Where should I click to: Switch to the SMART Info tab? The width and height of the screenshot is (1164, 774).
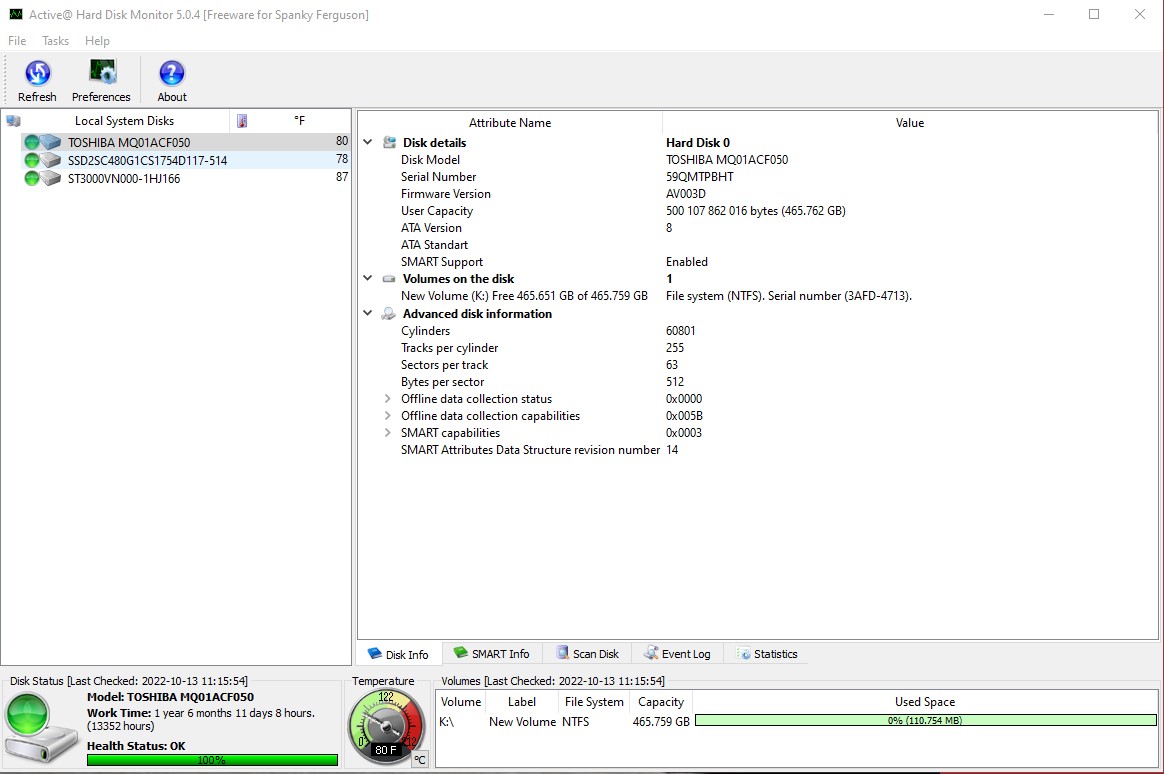pyautogui.click(x=491, y=654)
